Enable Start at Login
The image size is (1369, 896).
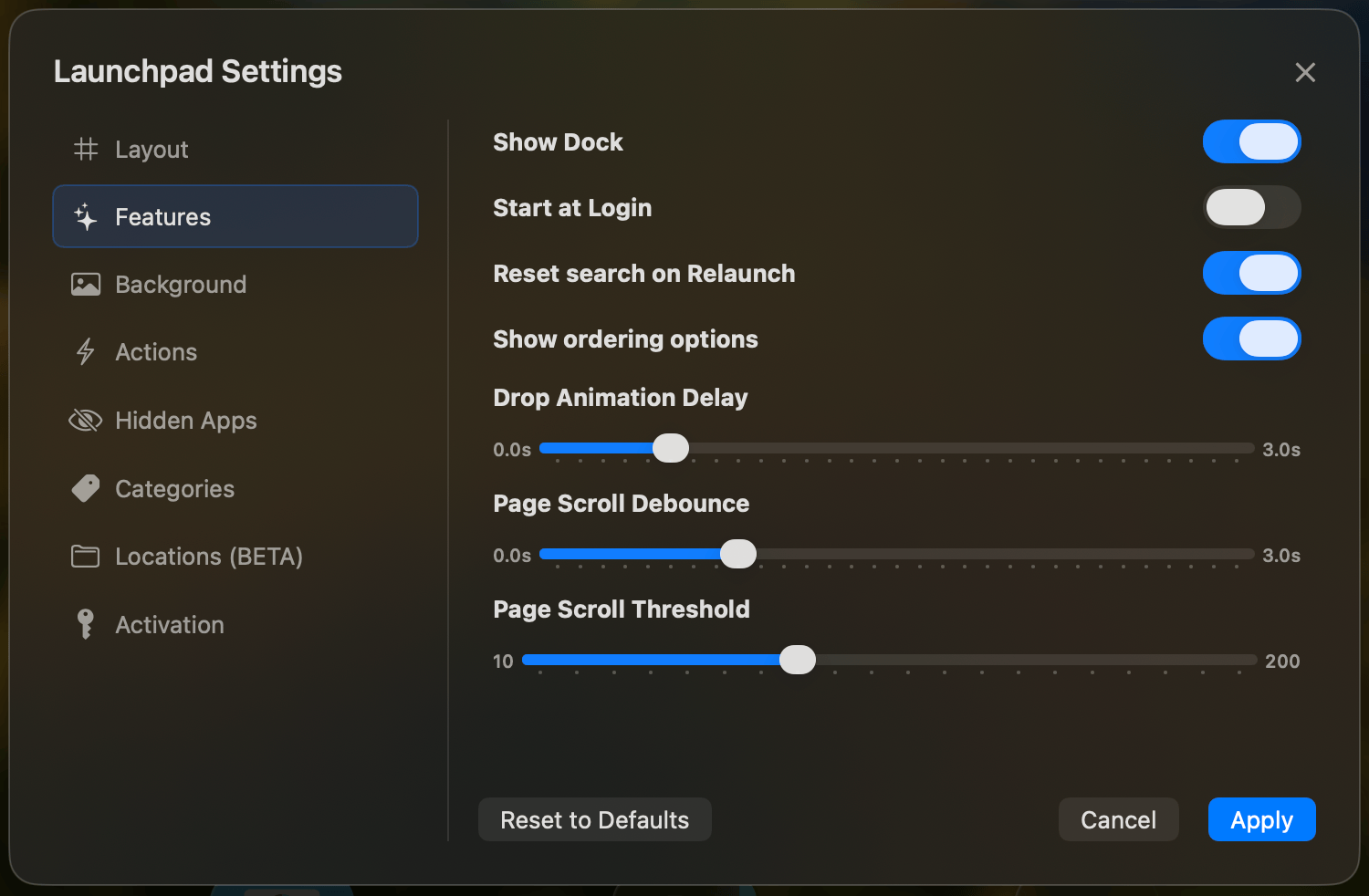[x=1252, y=207]
